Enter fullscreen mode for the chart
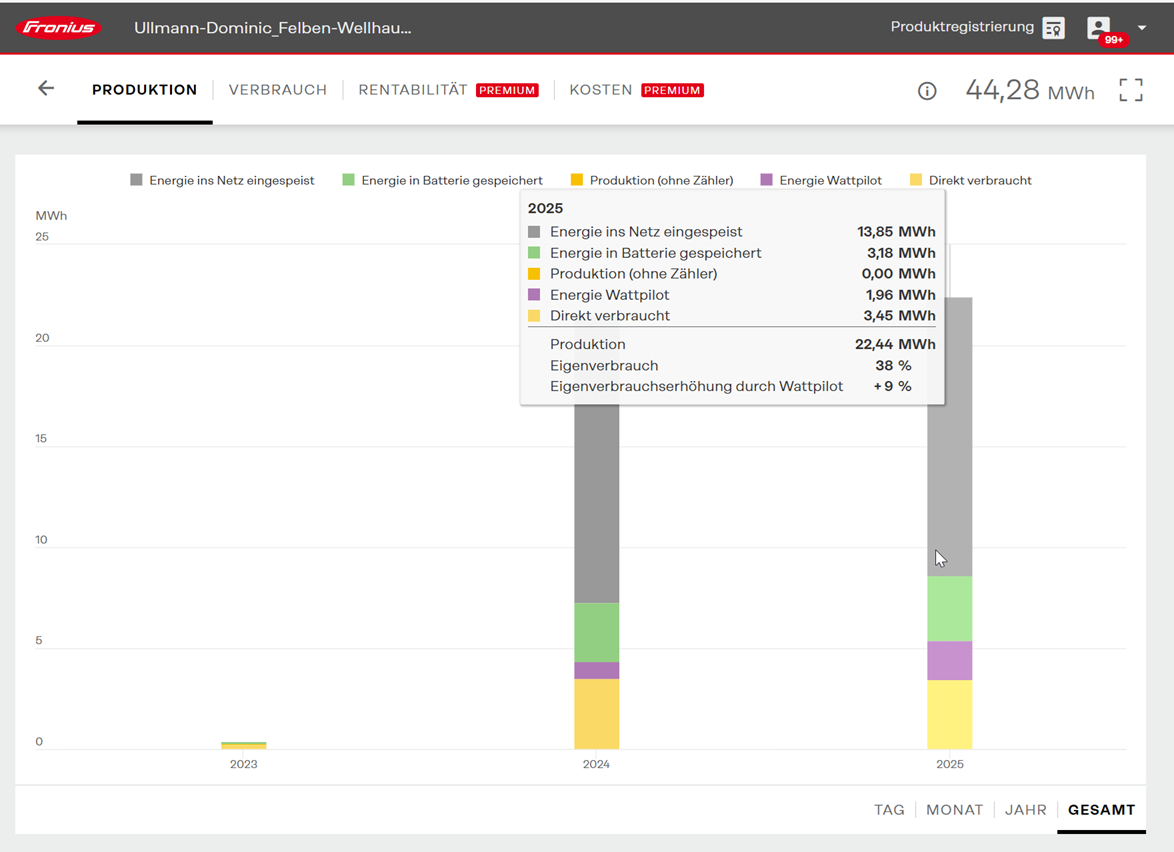The width and height of the screenshot is (1174, 852). [x=1130, y=90]
